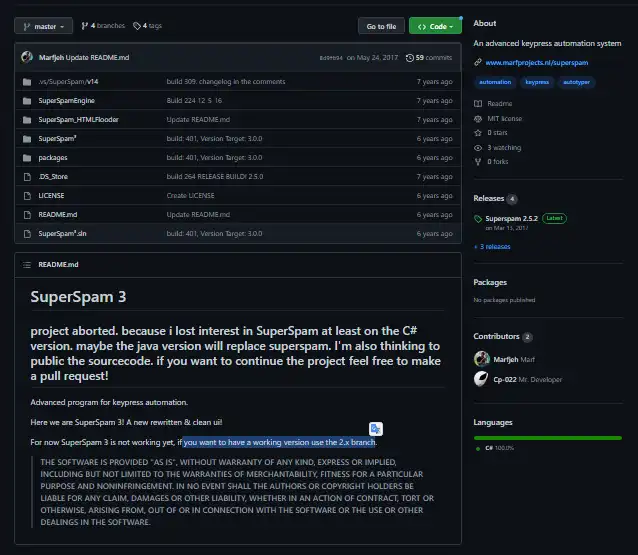Click Marfjeh's avatar in latest commit row
This screenshot has height=555, width=638.
(x=27, y=57)
